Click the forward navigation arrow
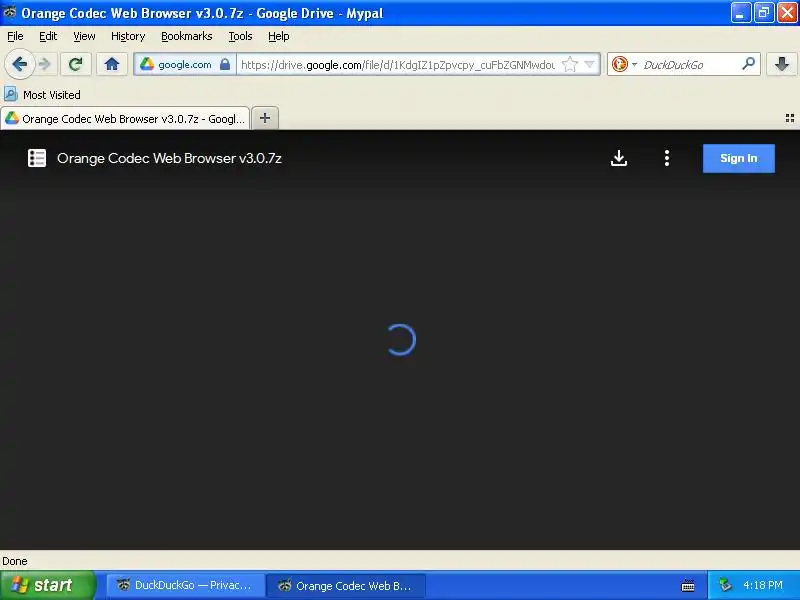The height and width of the screenshot is (600, 800). pos(45,64)
